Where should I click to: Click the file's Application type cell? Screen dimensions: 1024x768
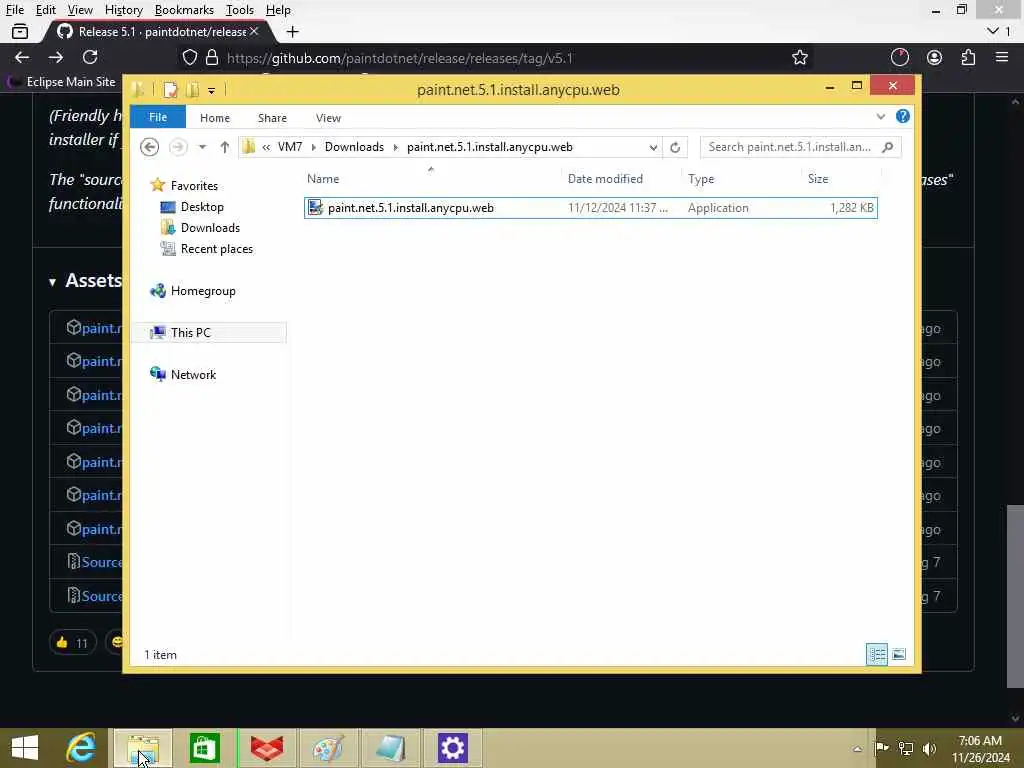[x=718, y=208]
